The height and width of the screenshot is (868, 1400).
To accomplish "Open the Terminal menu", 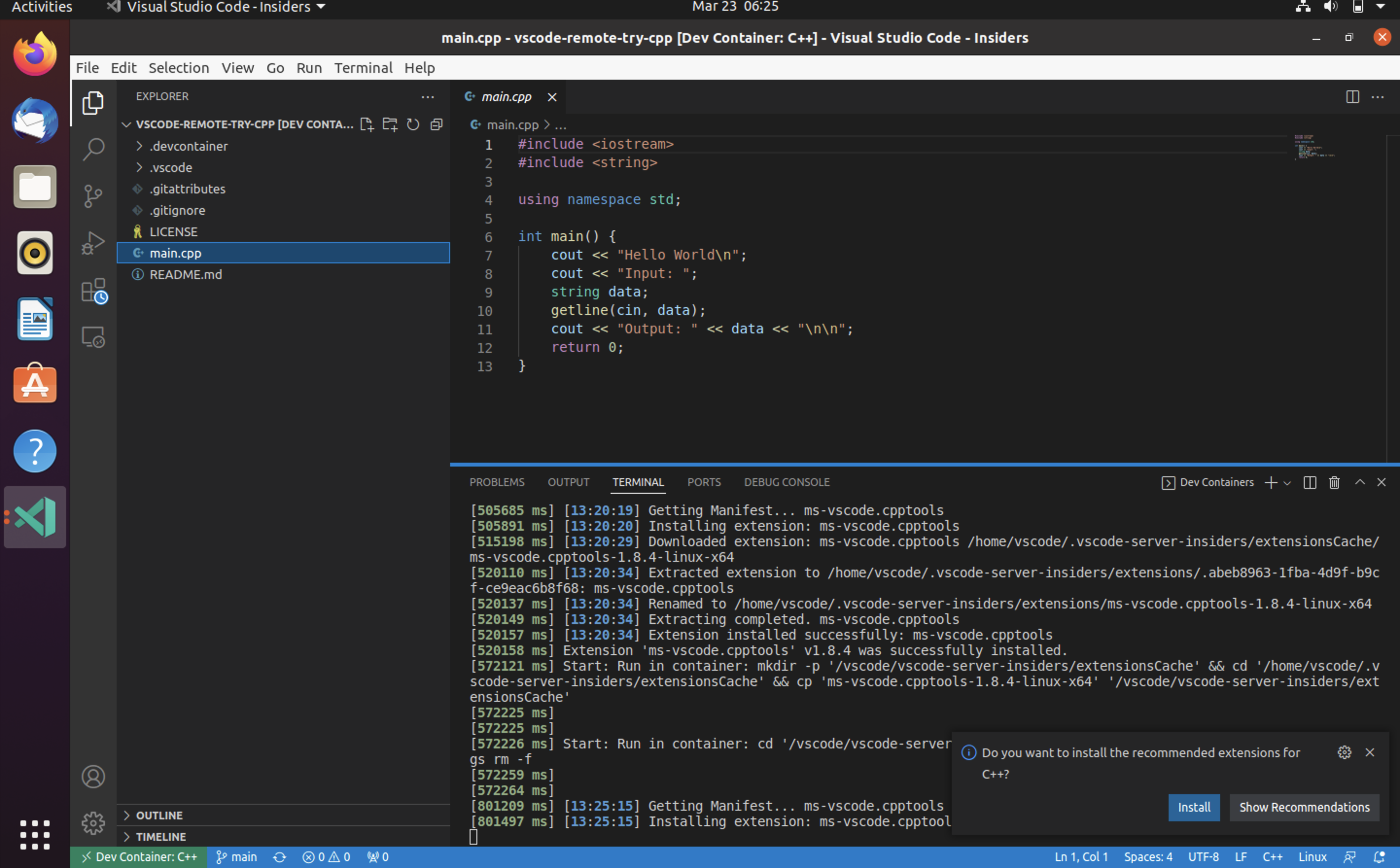I will [x=363, y=68].
